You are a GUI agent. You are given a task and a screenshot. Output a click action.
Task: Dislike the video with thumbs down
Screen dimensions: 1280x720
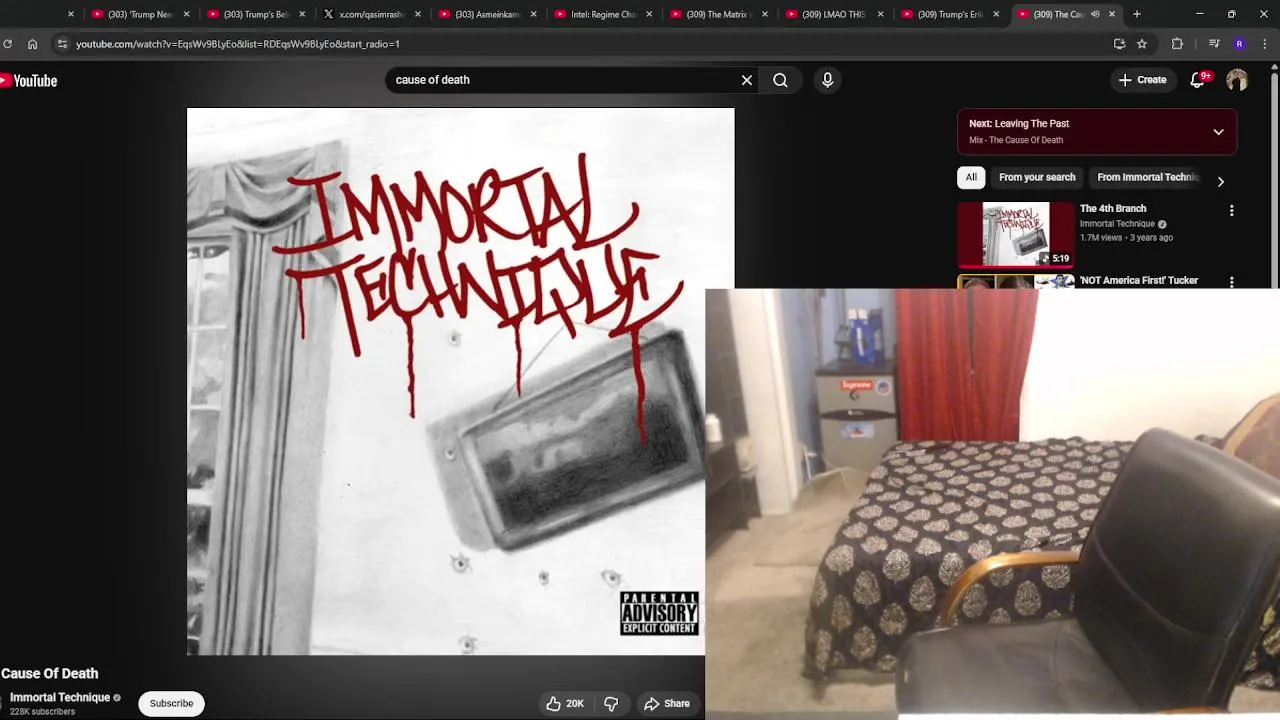611,704
